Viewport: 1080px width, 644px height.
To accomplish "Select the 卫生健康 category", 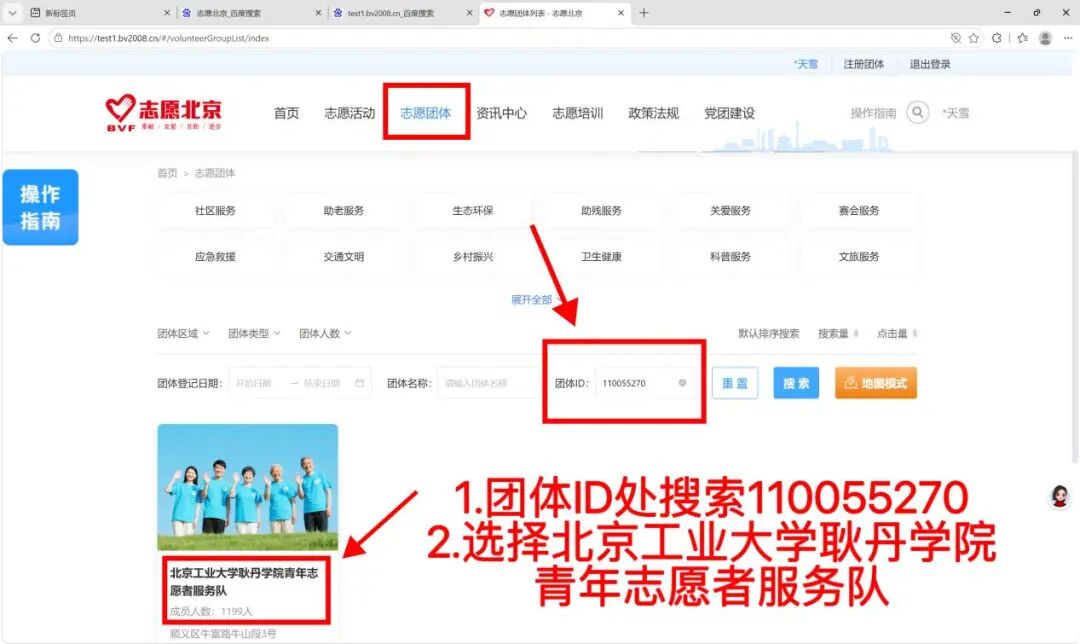I will click(601, 257).
